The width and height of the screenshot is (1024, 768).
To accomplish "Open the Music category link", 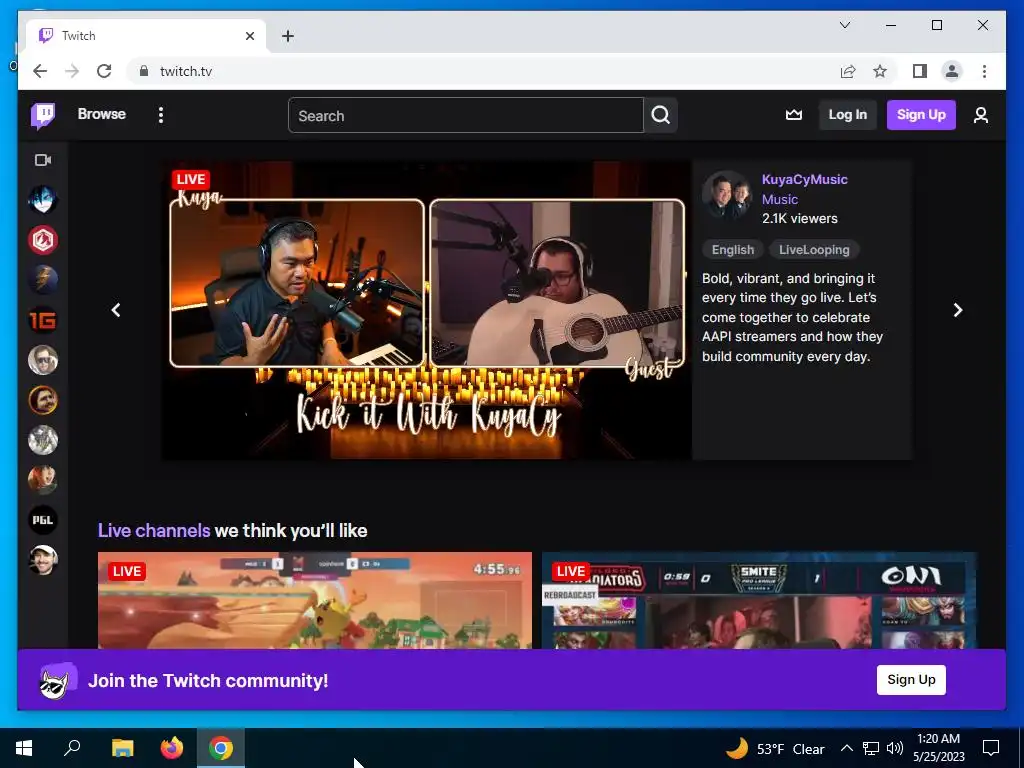I will point(780,199).
